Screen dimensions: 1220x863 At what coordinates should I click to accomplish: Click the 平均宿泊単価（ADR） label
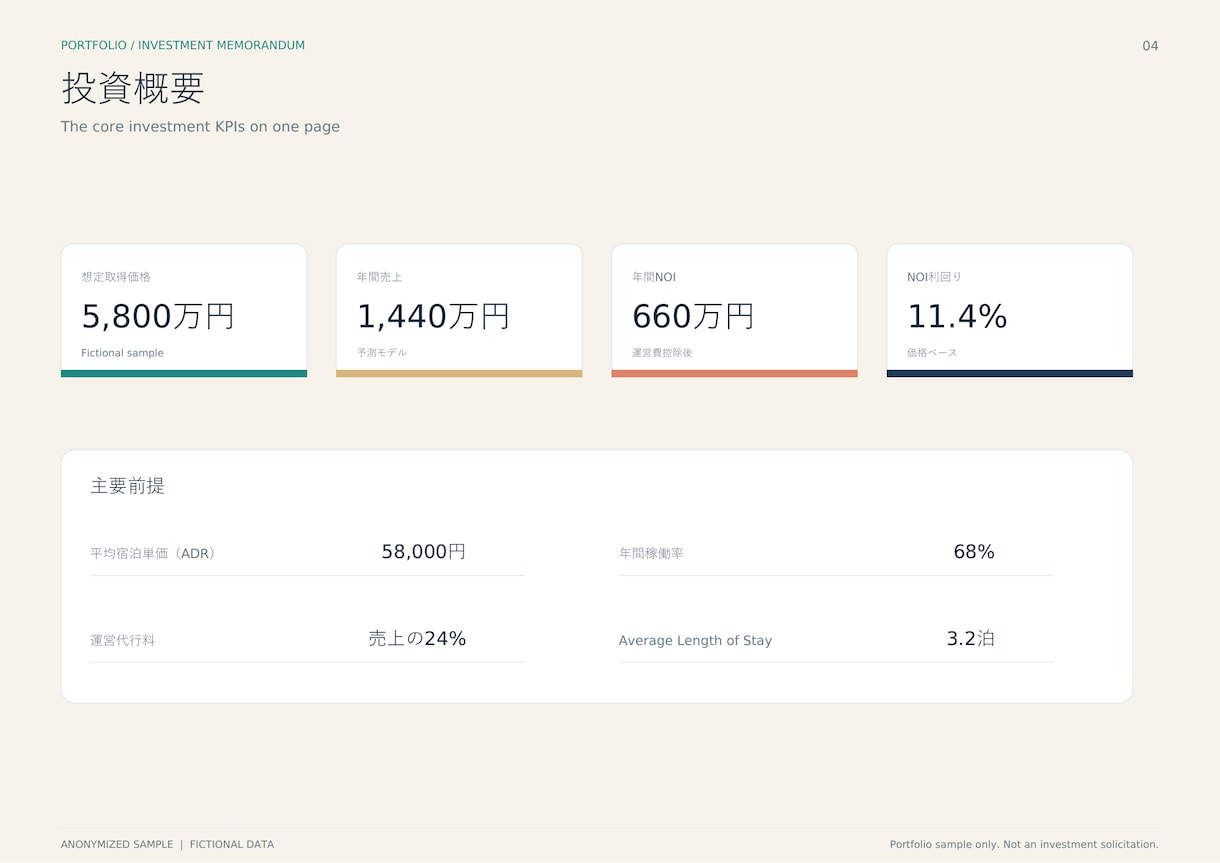click(153, 553)
